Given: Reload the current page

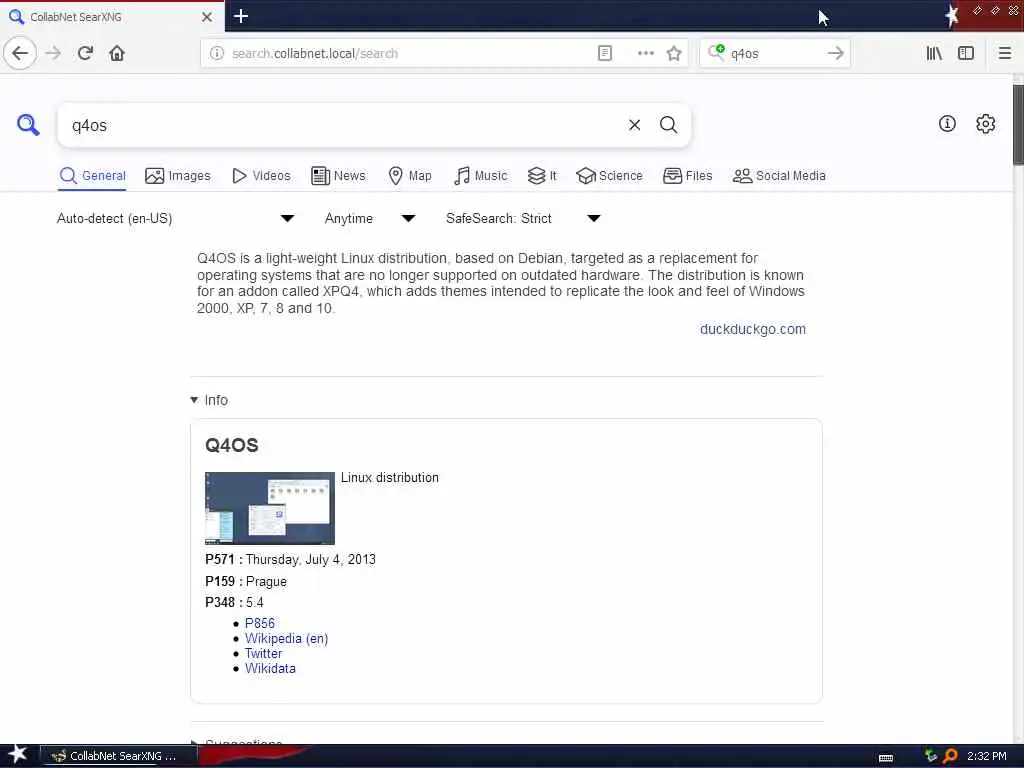Looking at the screenshot, I should pos(85,53).
